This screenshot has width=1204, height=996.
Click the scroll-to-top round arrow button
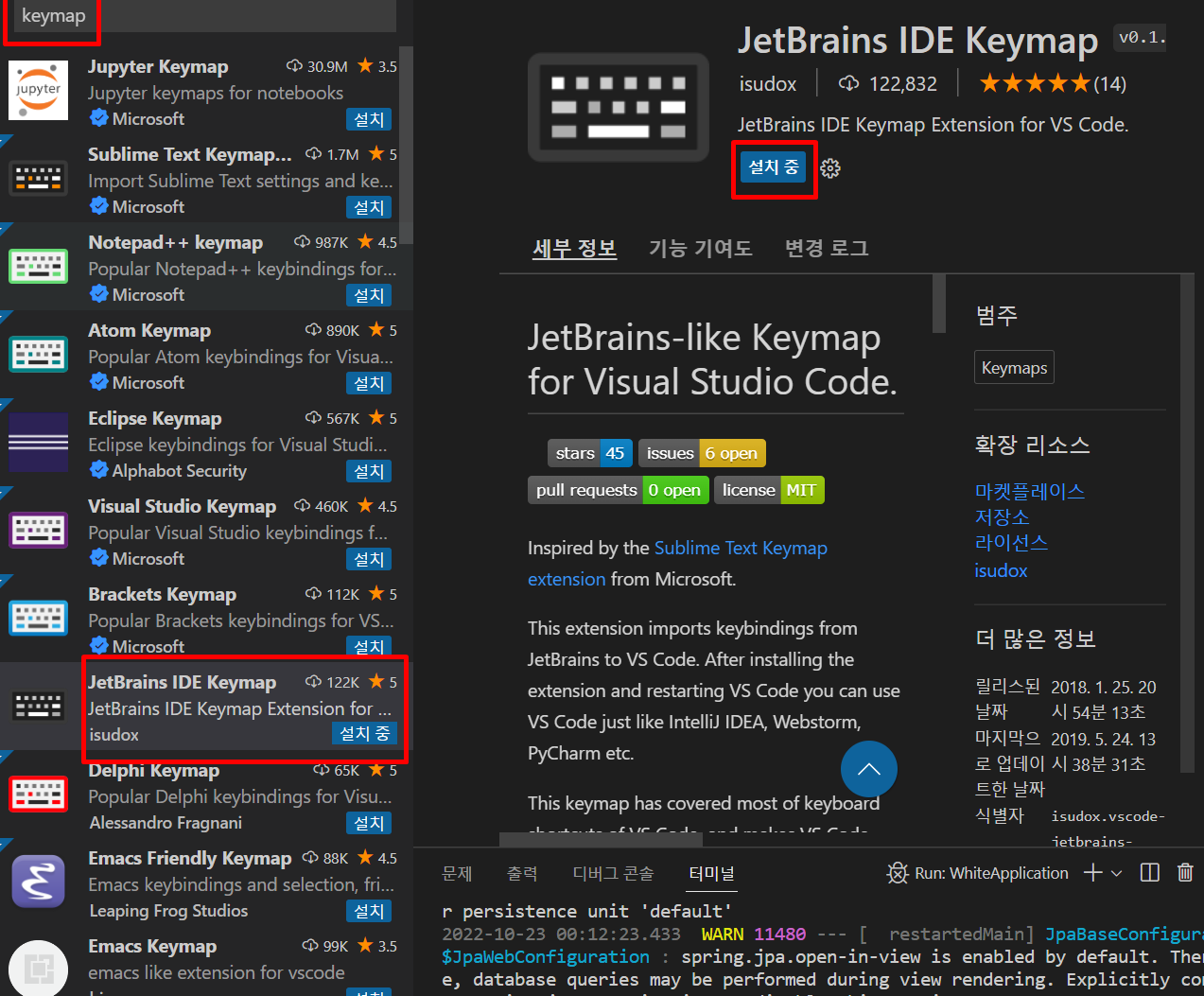tap(869, 769)
